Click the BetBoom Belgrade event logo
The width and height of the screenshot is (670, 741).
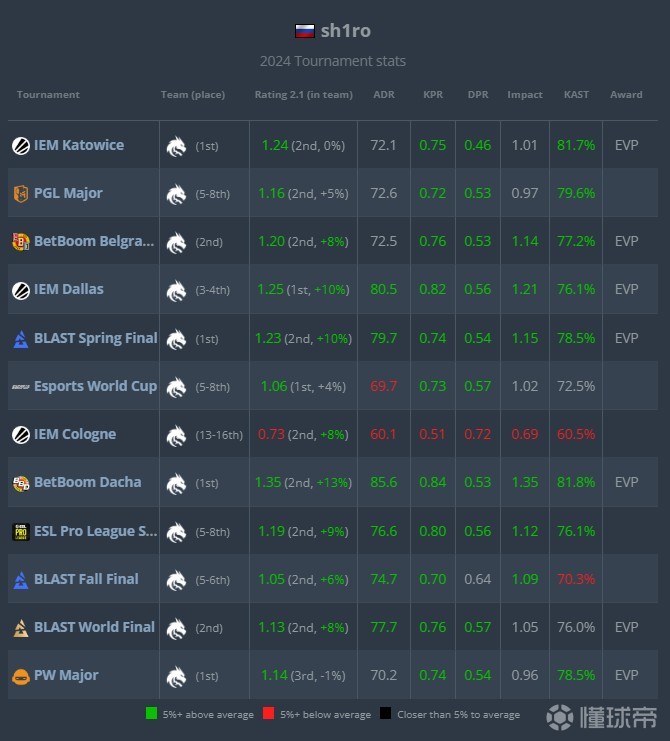[x=20, y=241]
